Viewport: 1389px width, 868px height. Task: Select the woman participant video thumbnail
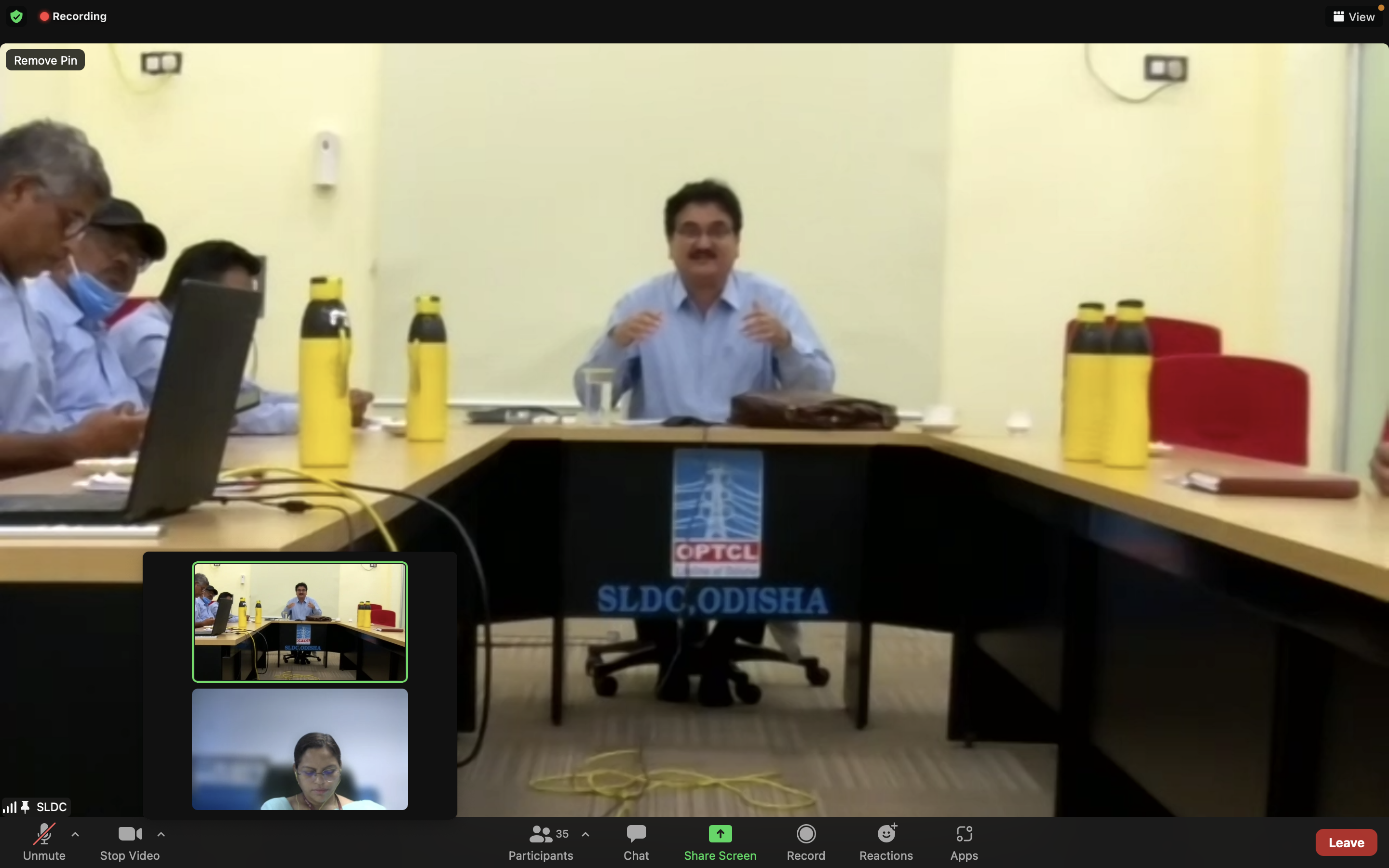click(x=300, y=749)
